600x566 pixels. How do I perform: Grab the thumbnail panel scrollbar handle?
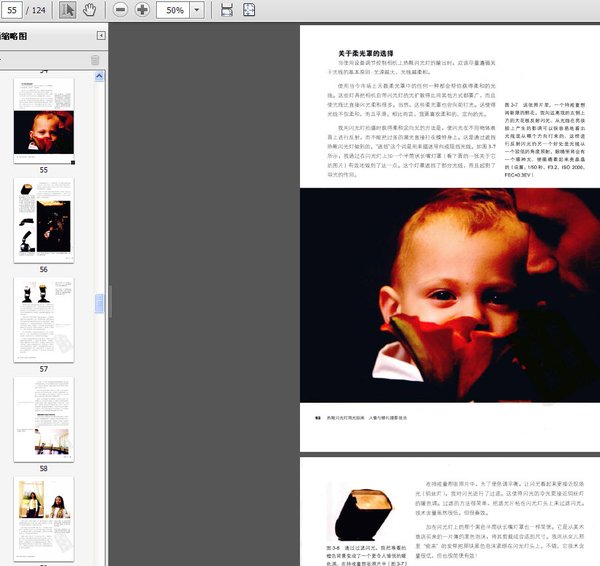point(99,303)
